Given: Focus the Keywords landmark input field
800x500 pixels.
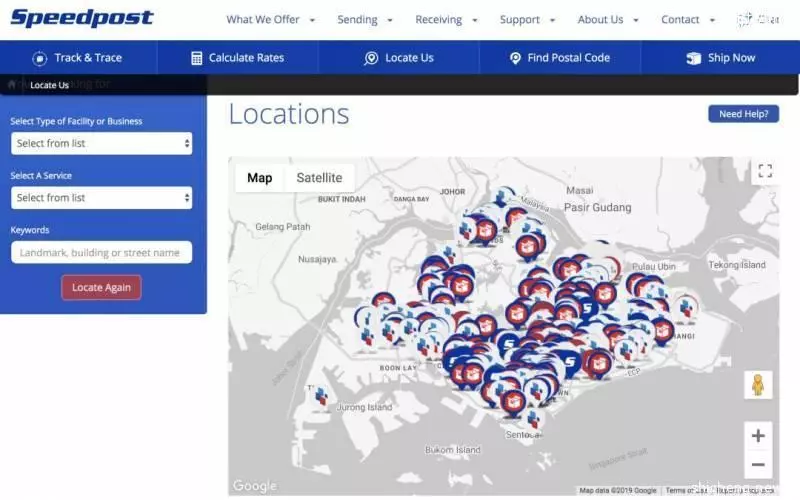Looking at the screenshot, I should click(102, 252).
